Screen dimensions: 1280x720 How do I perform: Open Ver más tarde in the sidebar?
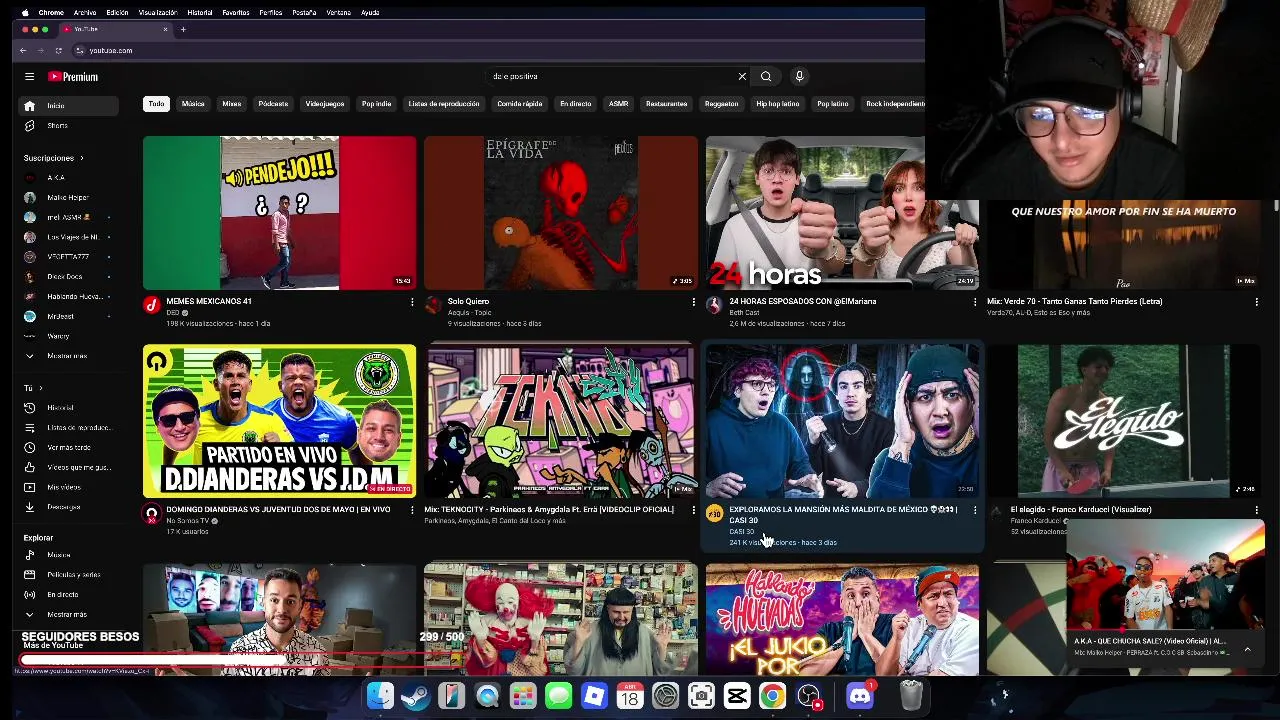click(69, 447)
